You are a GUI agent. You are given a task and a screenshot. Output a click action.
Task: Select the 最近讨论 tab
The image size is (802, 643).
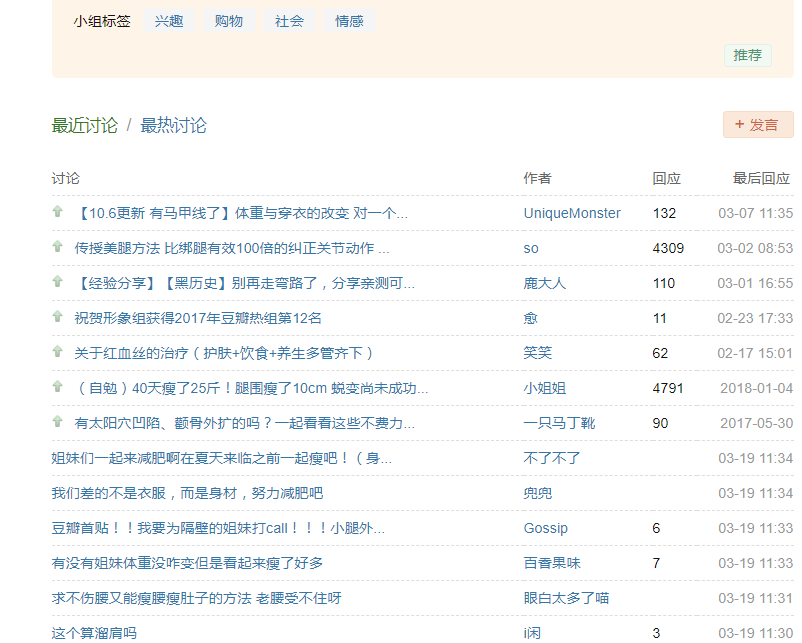(85, 126)
